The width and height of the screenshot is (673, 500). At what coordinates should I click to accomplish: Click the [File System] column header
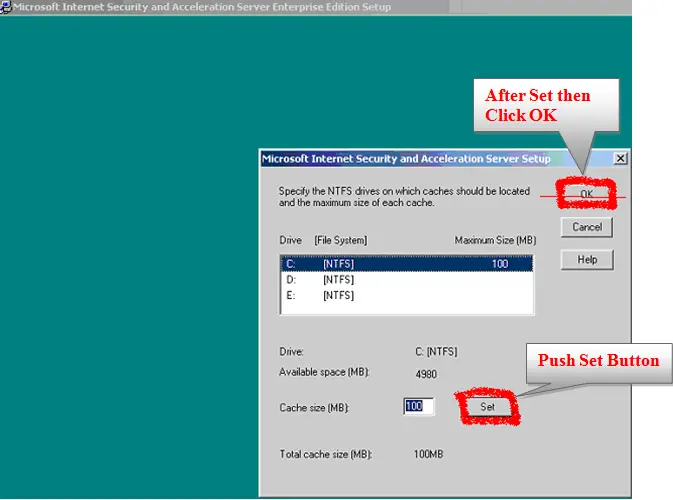click(341, 240)
